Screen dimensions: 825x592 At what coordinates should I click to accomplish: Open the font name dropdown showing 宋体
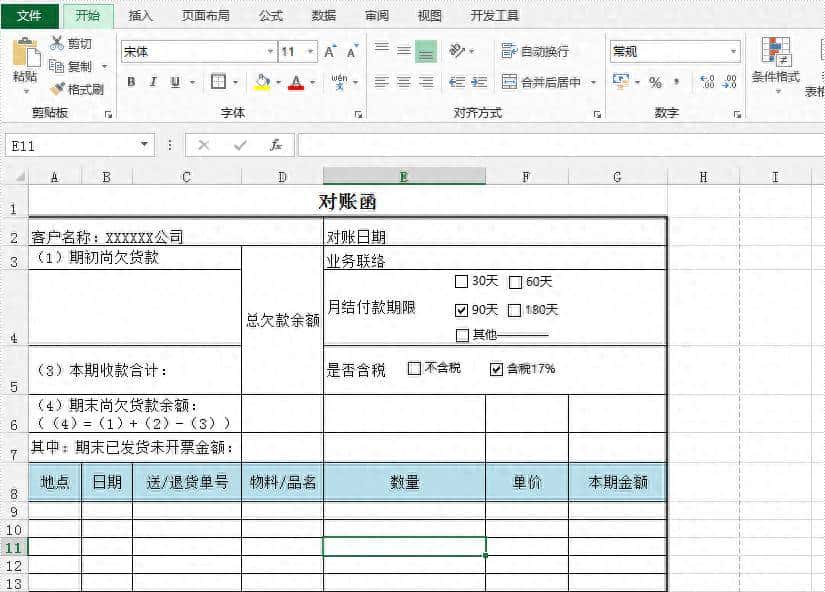pyautogui.click(x=270, y=50)
